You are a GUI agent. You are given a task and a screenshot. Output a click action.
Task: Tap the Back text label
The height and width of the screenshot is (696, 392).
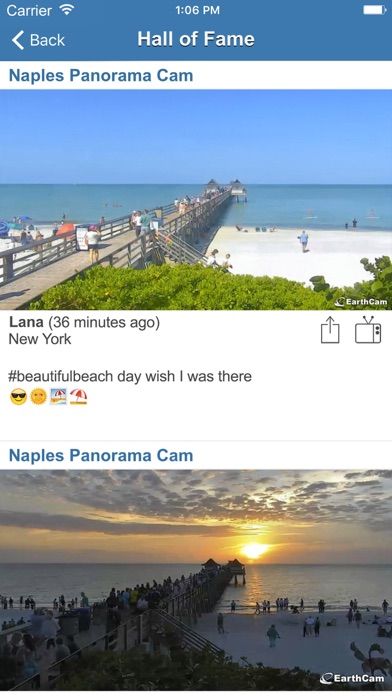point(48,40)
